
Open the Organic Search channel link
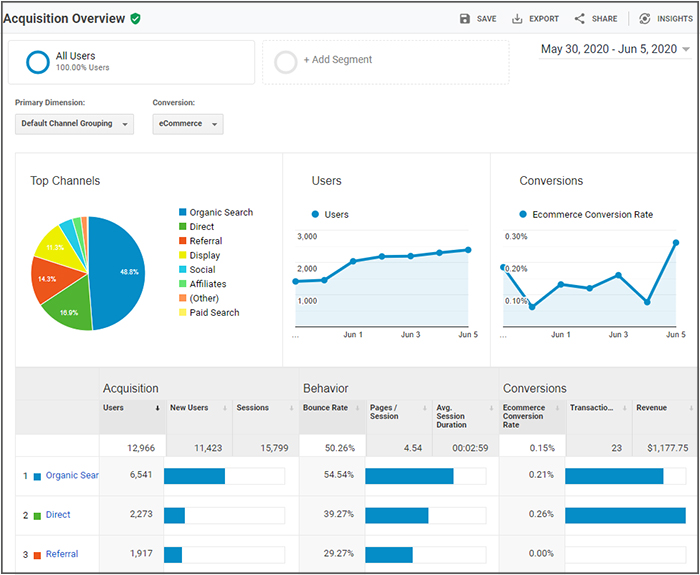click(x=72, y=475)
